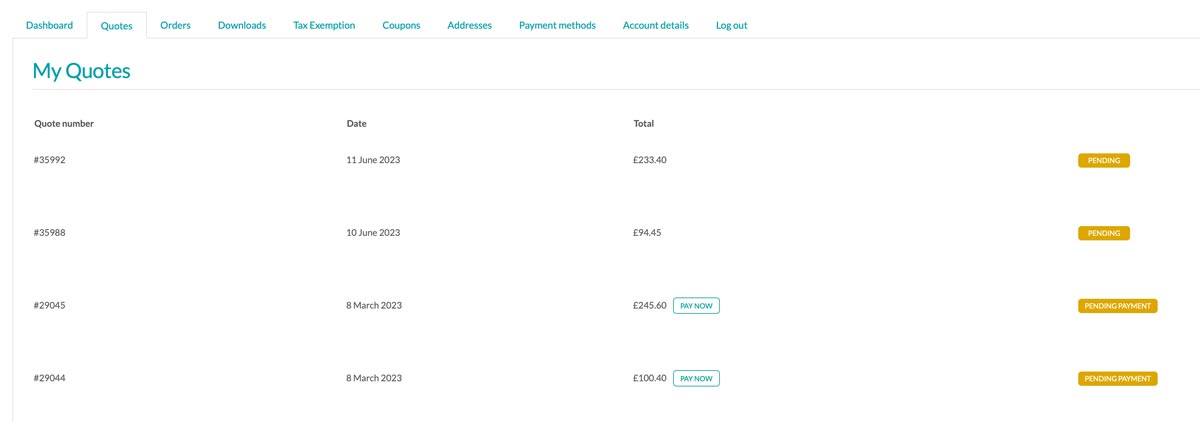Switch to Payment methods tab
This screenshot has width=1200, height=422.
point(557,25)
